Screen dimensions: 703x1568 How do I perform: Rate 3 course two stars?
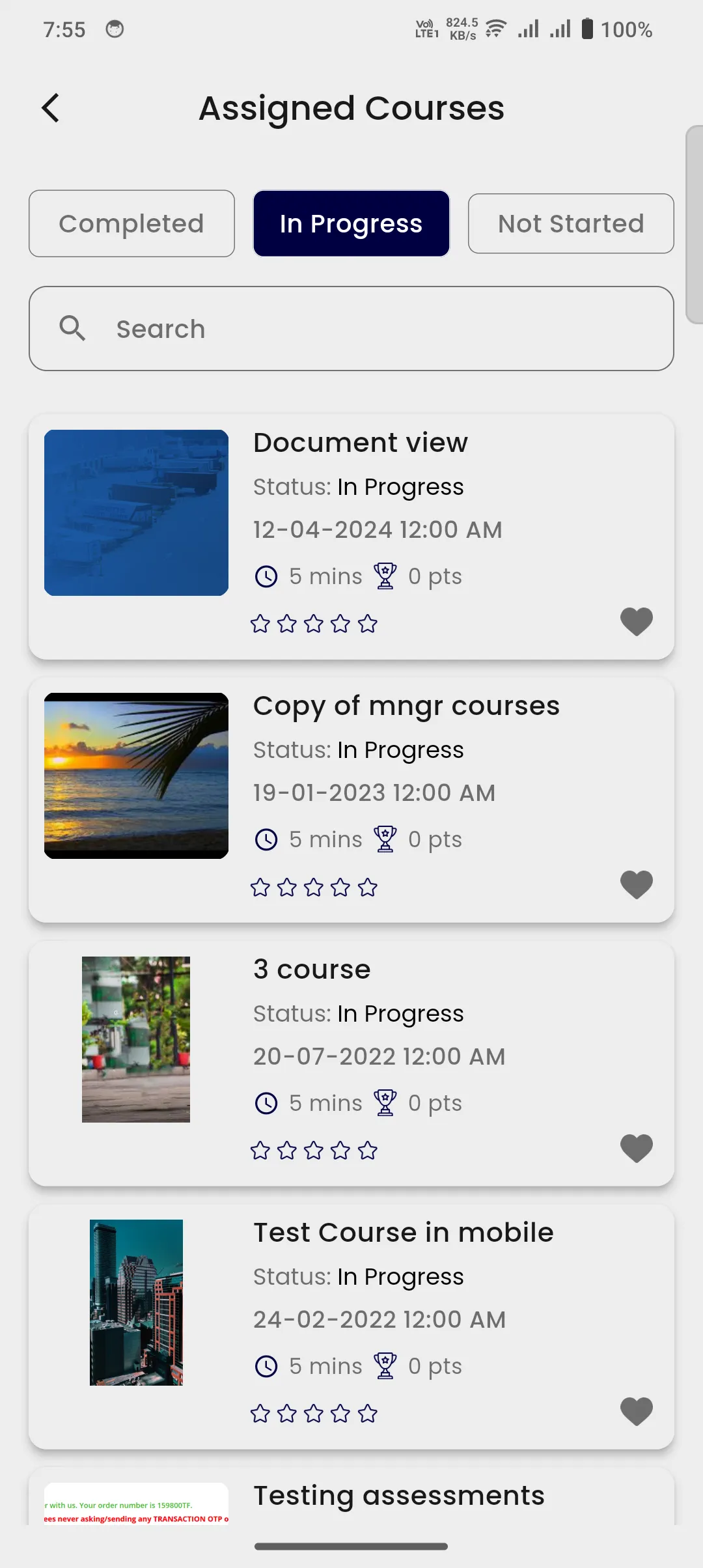point(287,1151)
